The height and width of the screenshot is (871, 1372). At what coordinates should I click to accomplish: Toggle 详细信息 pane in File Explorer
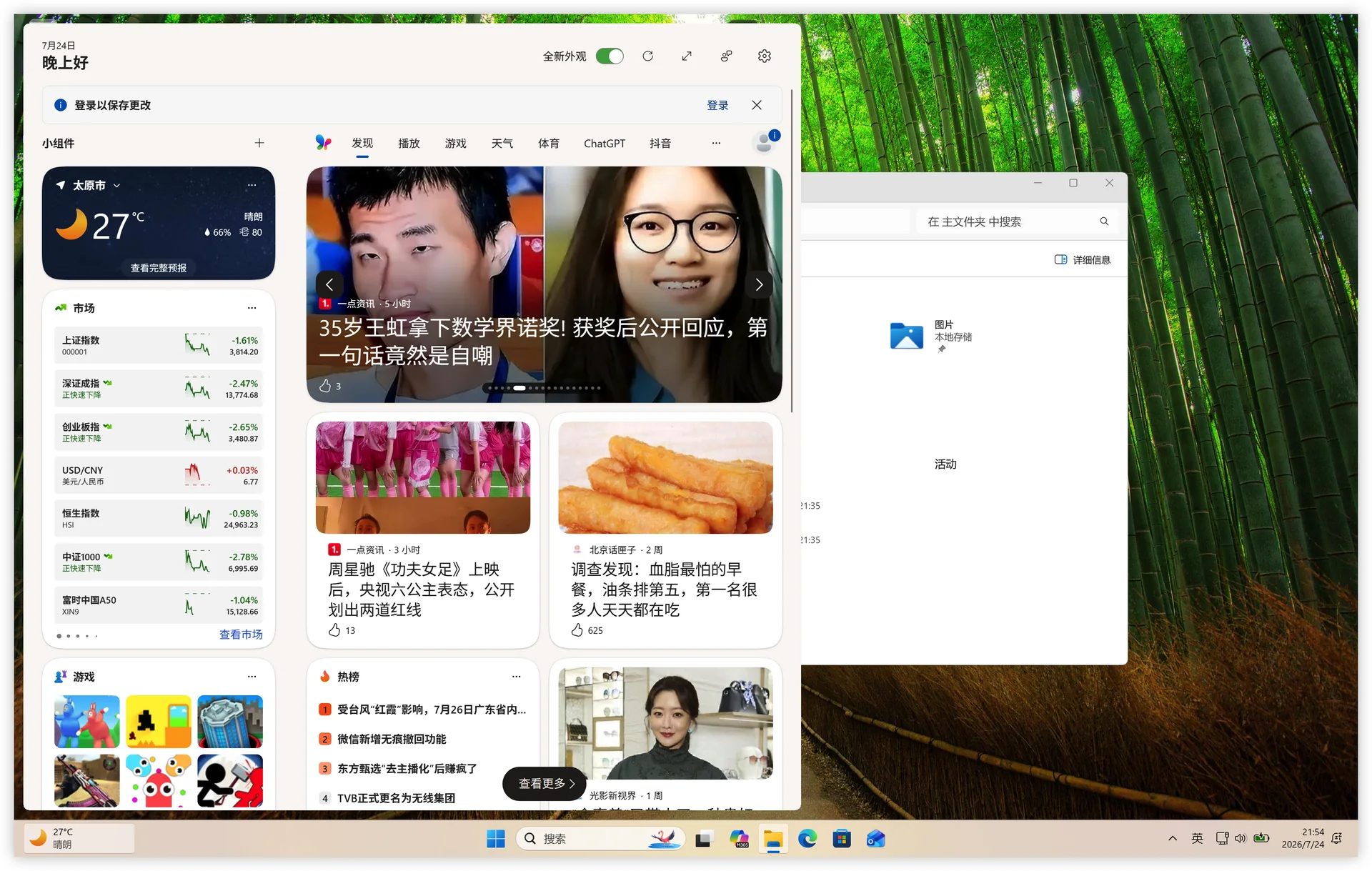1083,260
